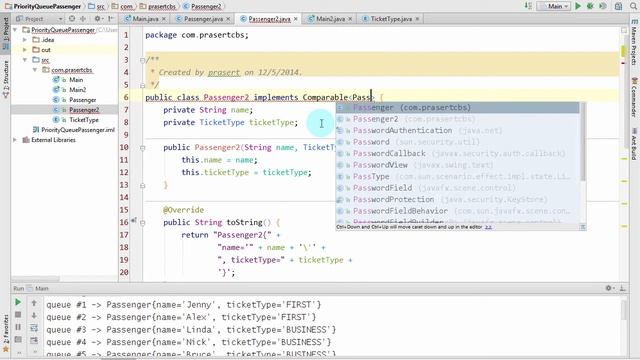Click override gutter icon on line 16
Screen dimensions: 640x360
tap(133, 221)
